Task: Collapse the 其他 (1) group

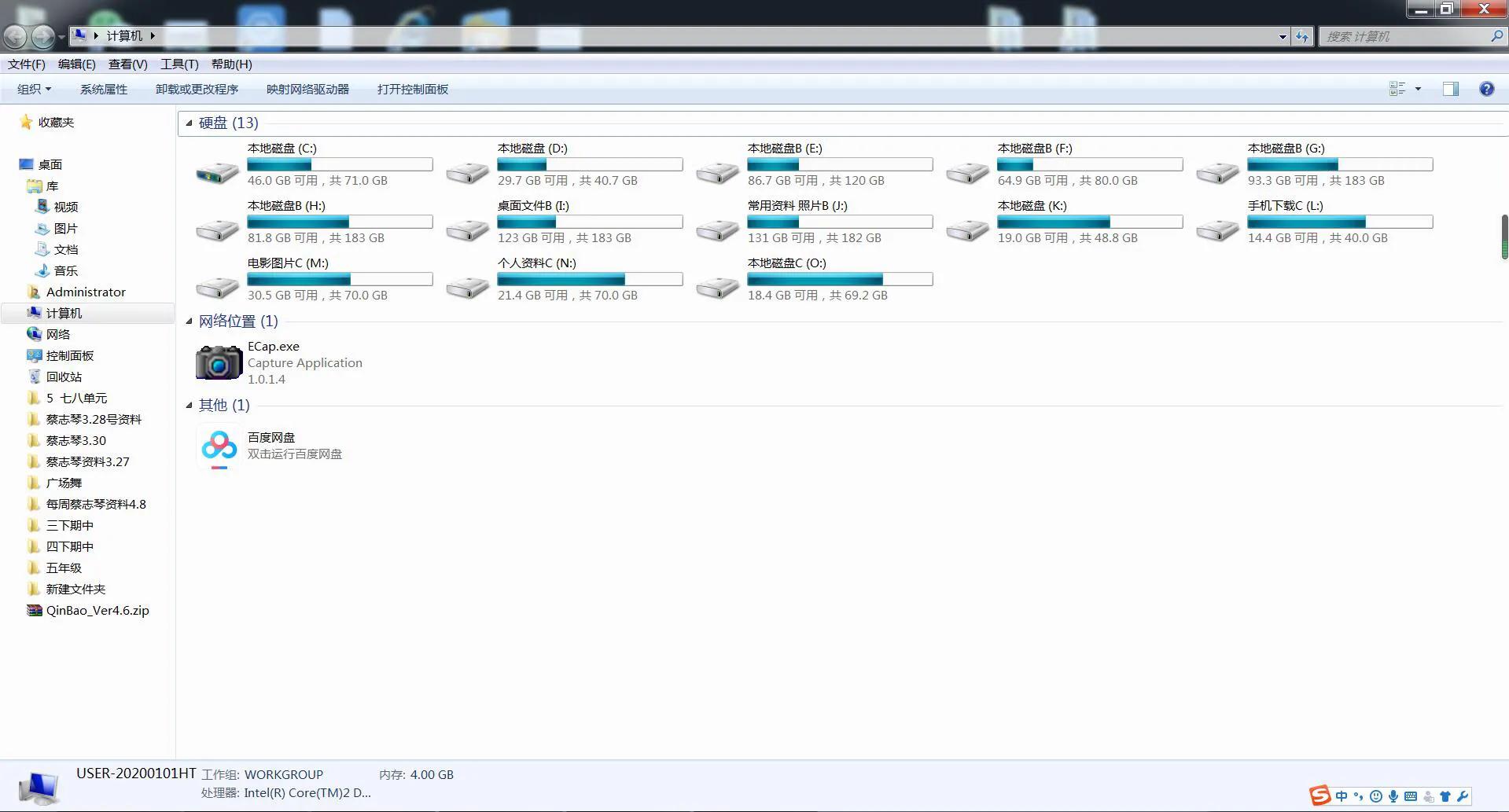Action: [x=189, y=405]
